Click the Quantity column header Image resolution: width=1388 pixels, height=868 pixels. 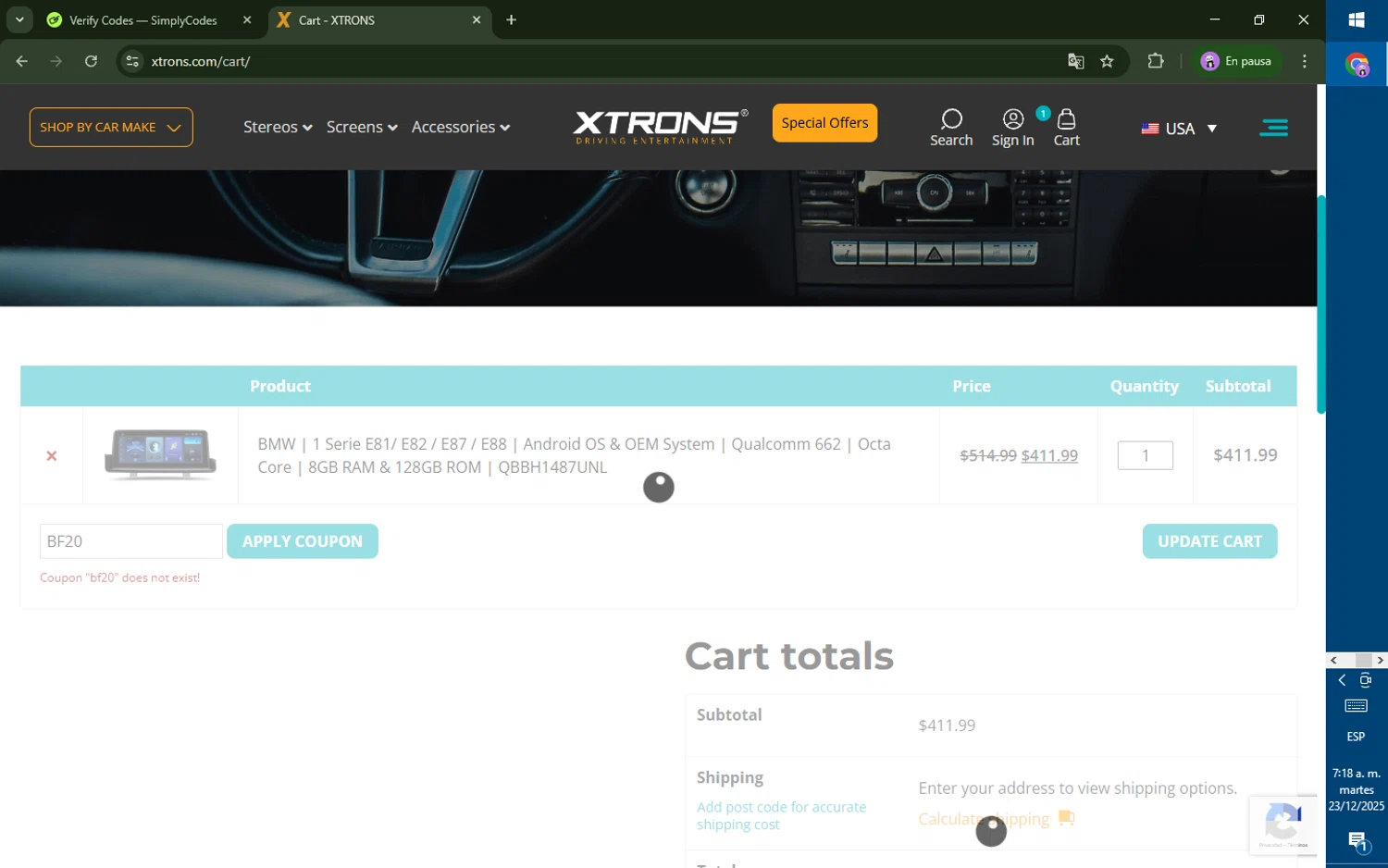coord(1145,386)
